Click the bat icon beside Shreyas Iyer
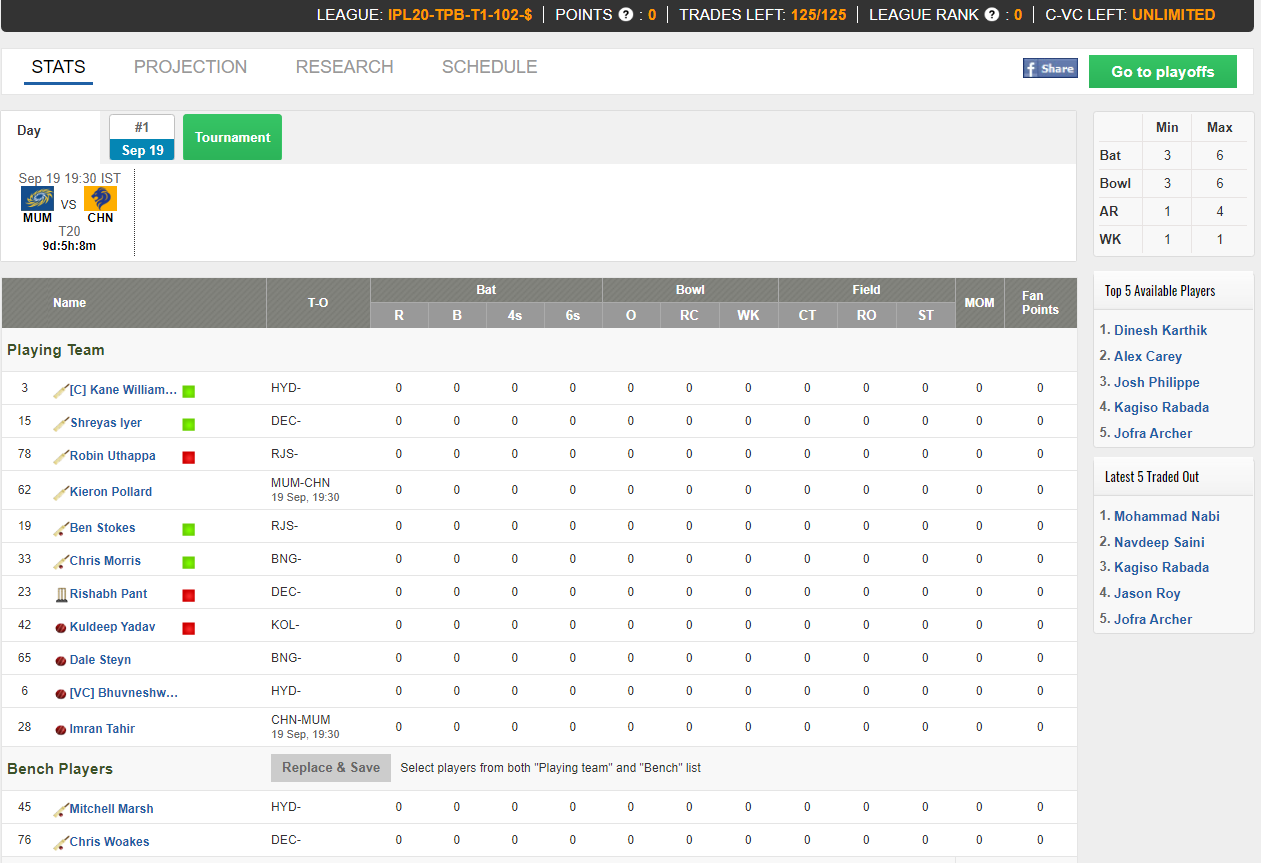This screenshot has width=1261, height=863. 61,423
